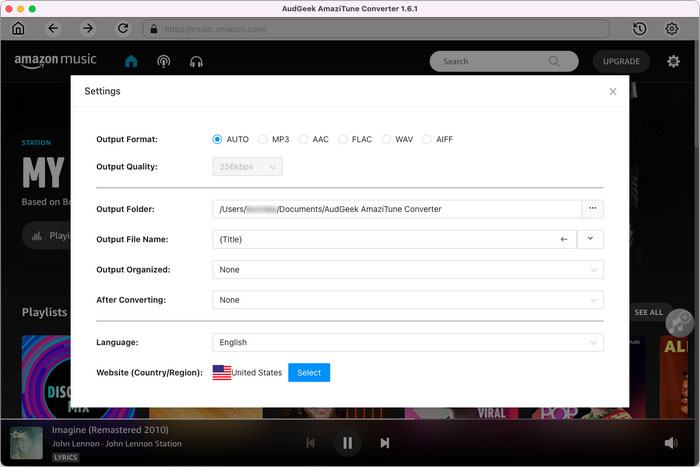
Task: Open the LYRICS badge in the player
Action: click(x=66, y=457)
